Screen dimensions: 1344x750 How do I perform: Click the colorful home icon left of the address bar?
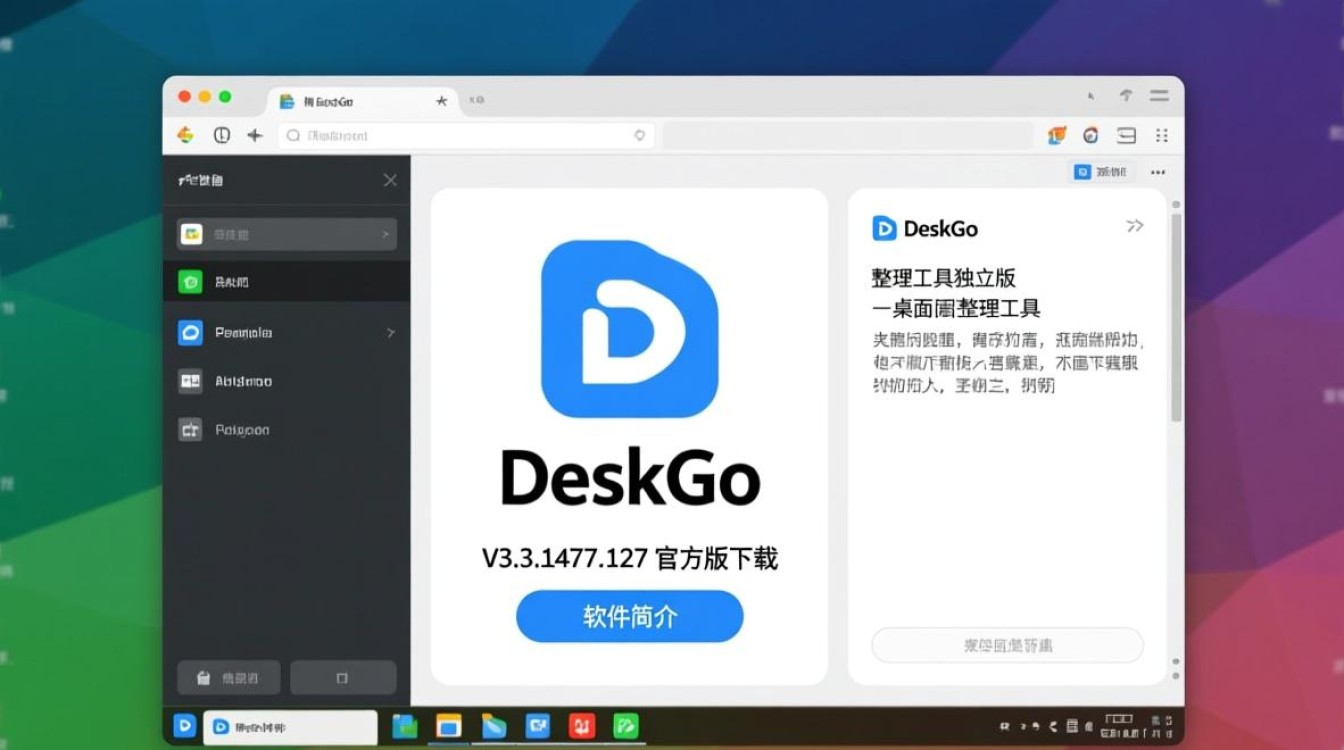(185, 135)
